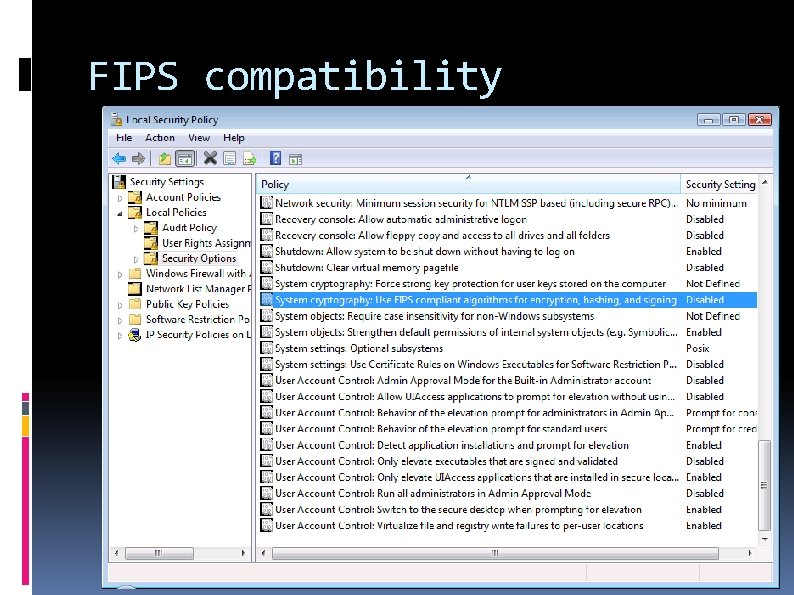The image size is (794, 595).
Task: Click icon beside System settings: Optional subsystems
Action: pos(266,348)
